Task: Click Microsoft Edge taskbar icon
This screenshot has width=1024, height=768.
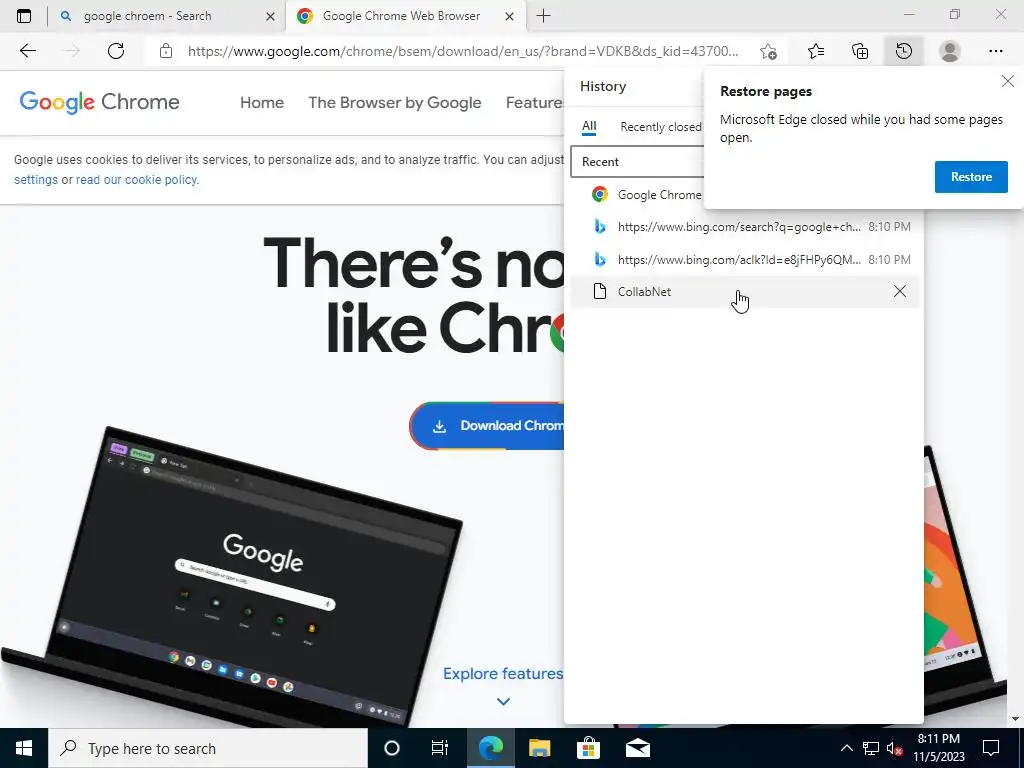Action: click(490, 748)
